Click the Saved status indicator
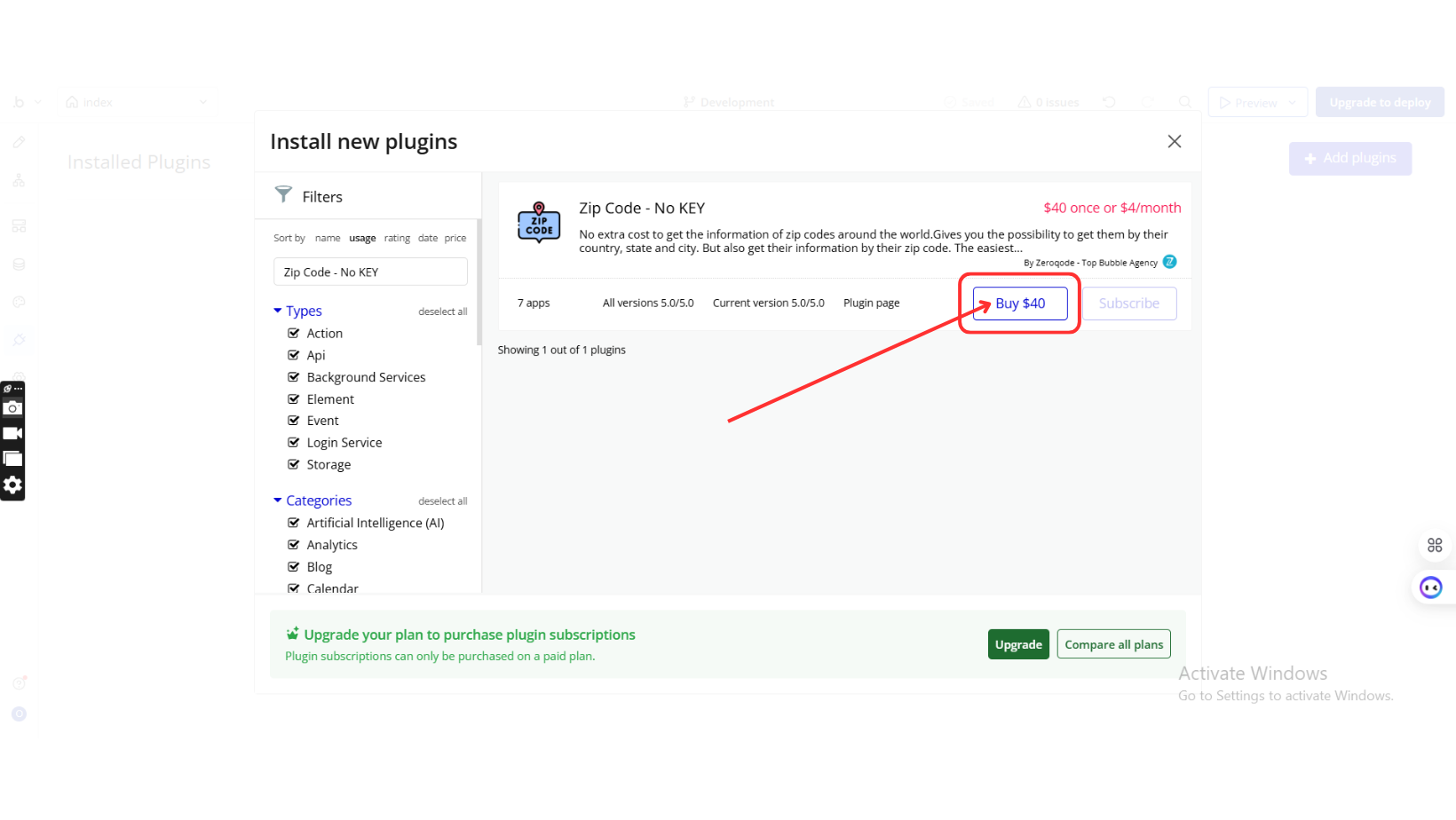The height and width of the screenshot is (820, 1456). pyautogui.click(x=969, y=102)
